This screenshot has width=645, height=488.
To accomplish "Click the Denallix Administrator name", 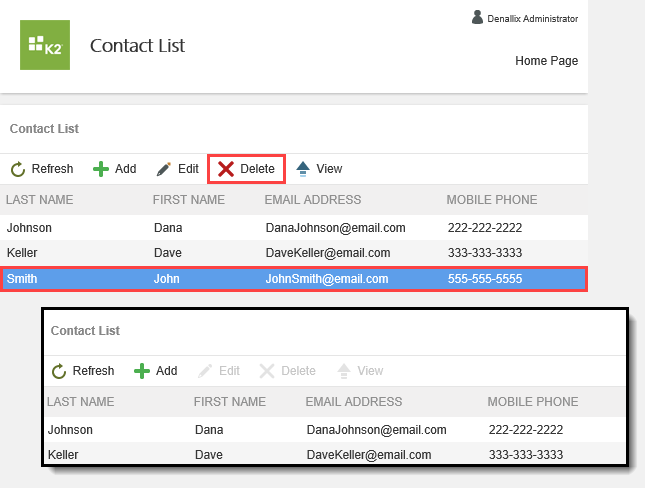I will point(532,19).
